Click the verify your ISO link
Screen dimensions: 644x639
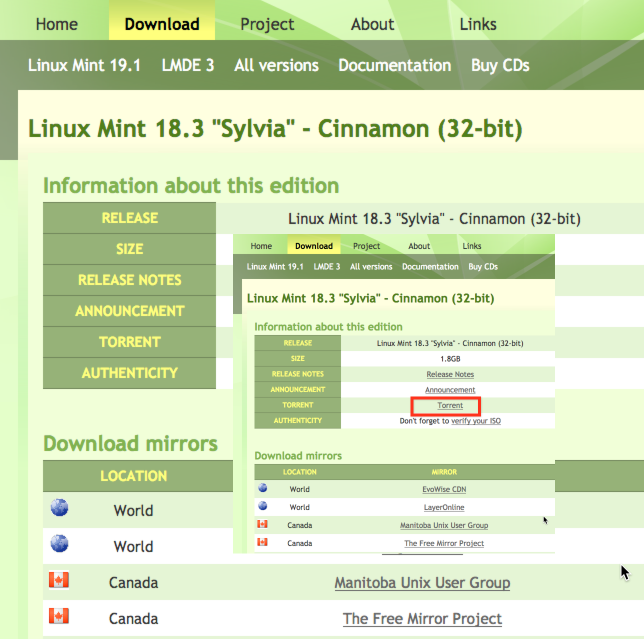476,421
